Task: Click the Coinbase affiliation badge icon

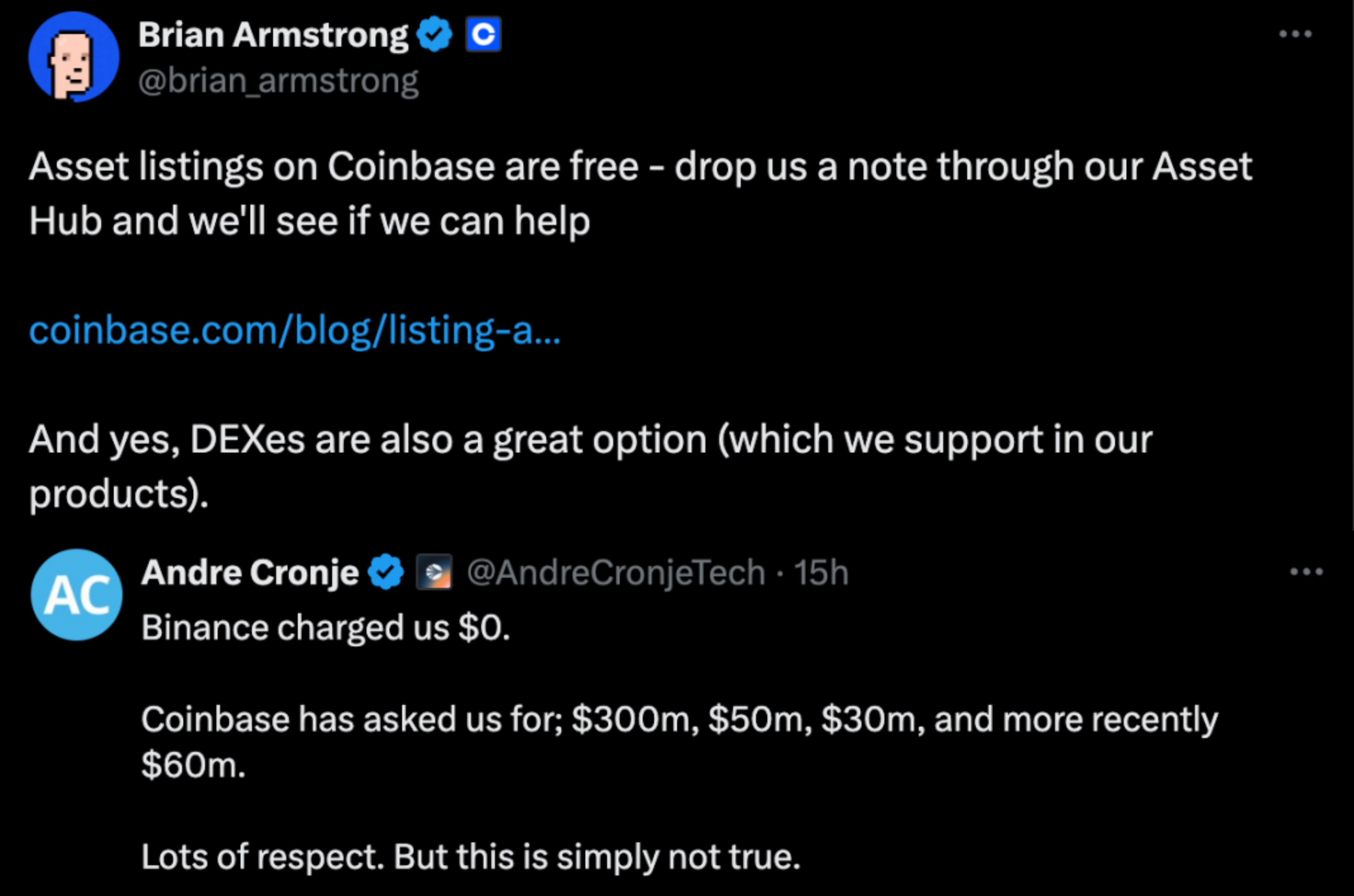Action: (483, 35)
